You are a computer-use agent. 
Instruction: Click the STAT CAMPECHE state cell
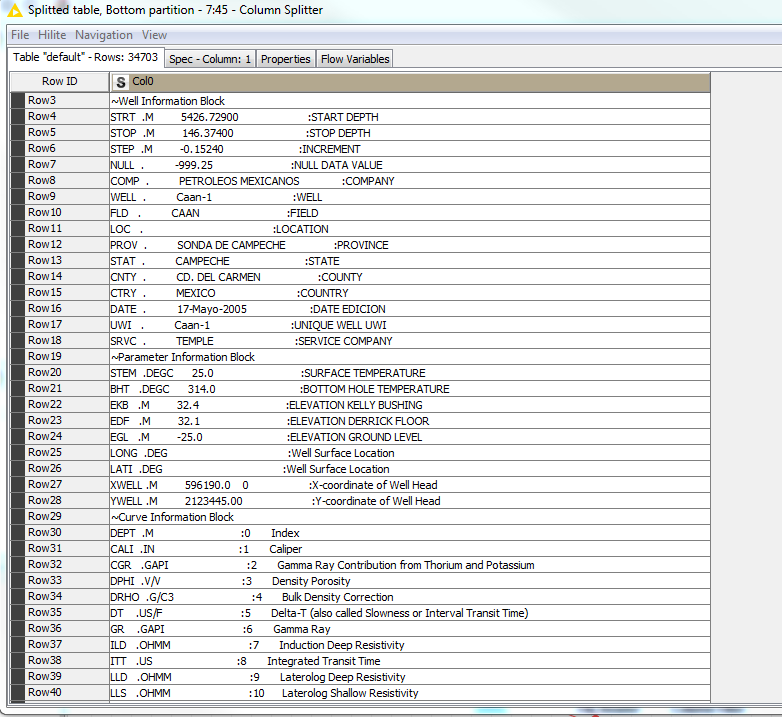[x=410, y=261]
